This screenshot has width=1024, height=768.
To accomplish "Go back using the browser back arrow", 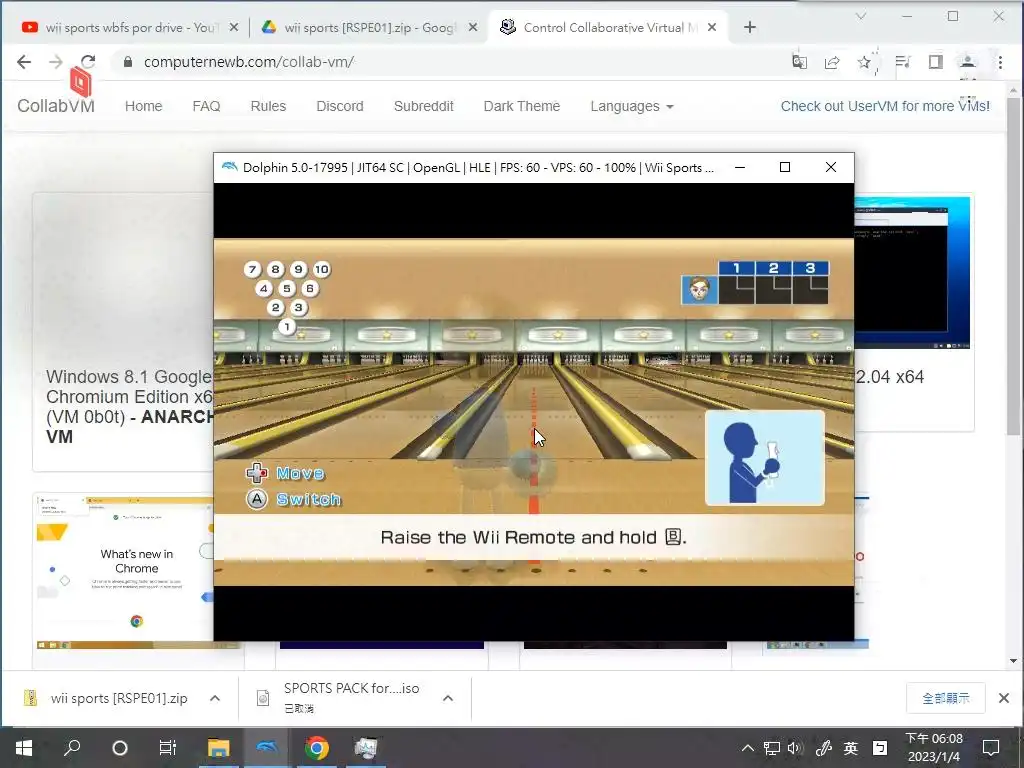I will coord(24,62).
